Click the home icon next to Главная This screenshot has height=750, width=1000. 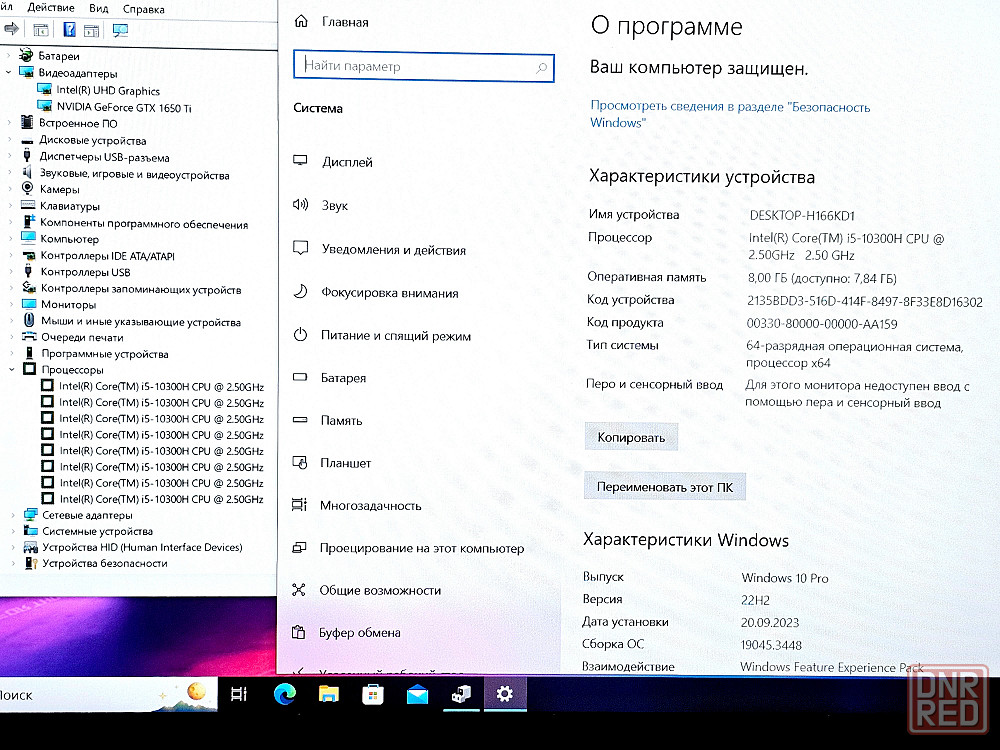click(301, 21)
